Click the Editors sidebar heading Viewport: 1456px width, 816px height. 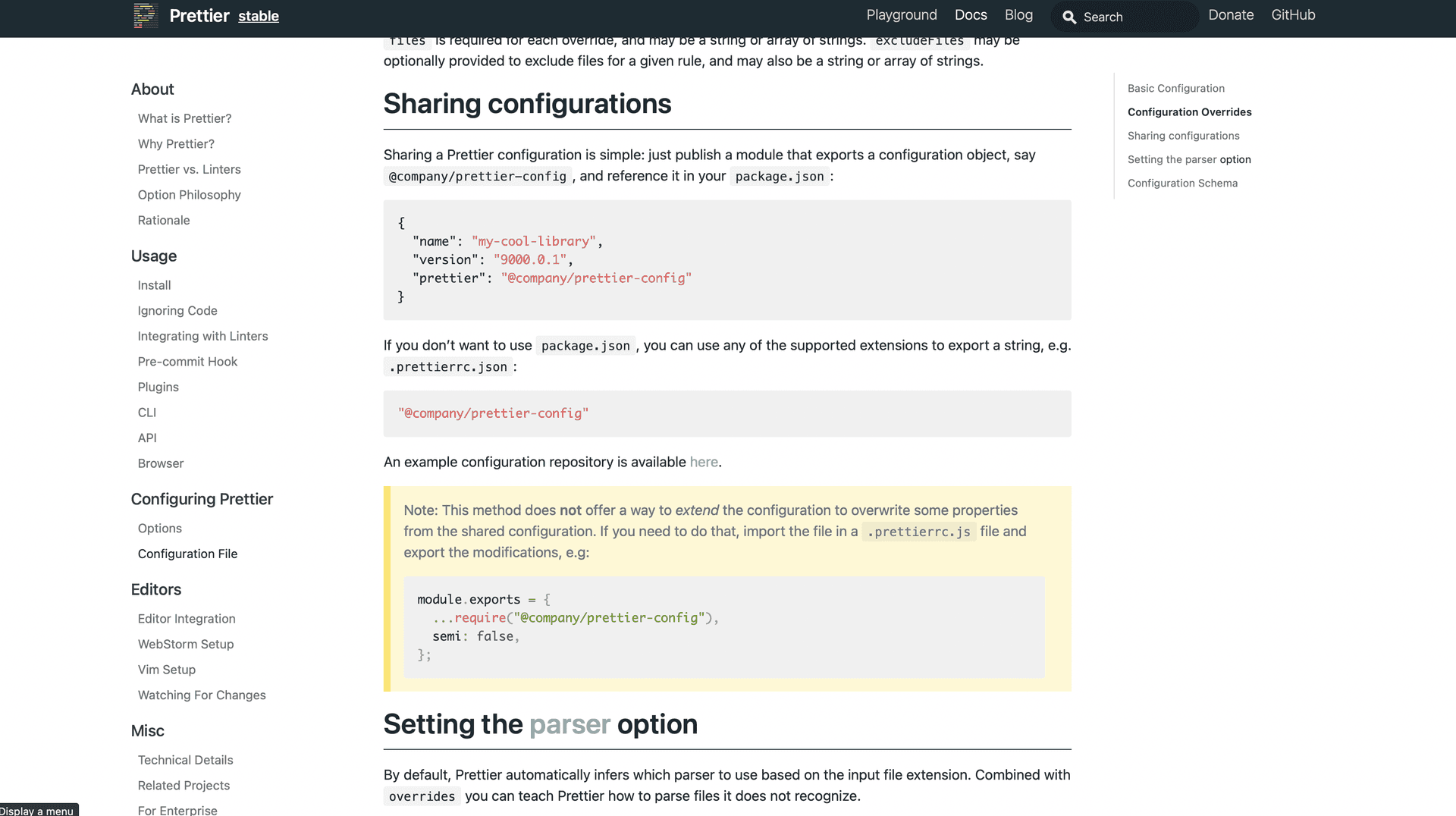tap(156, 589)
